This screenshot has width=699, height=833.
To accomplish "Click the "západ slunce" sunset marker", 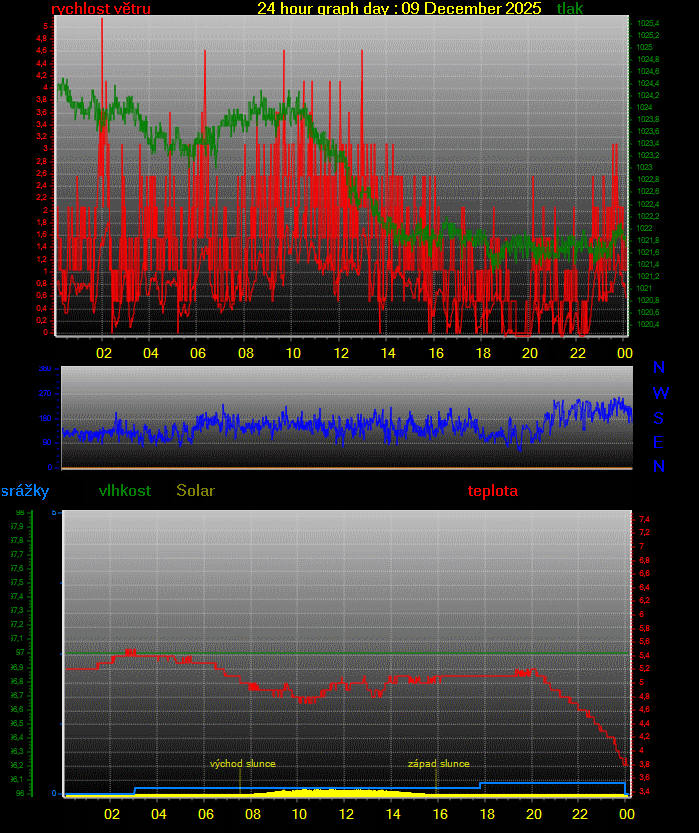I will 438,764.
